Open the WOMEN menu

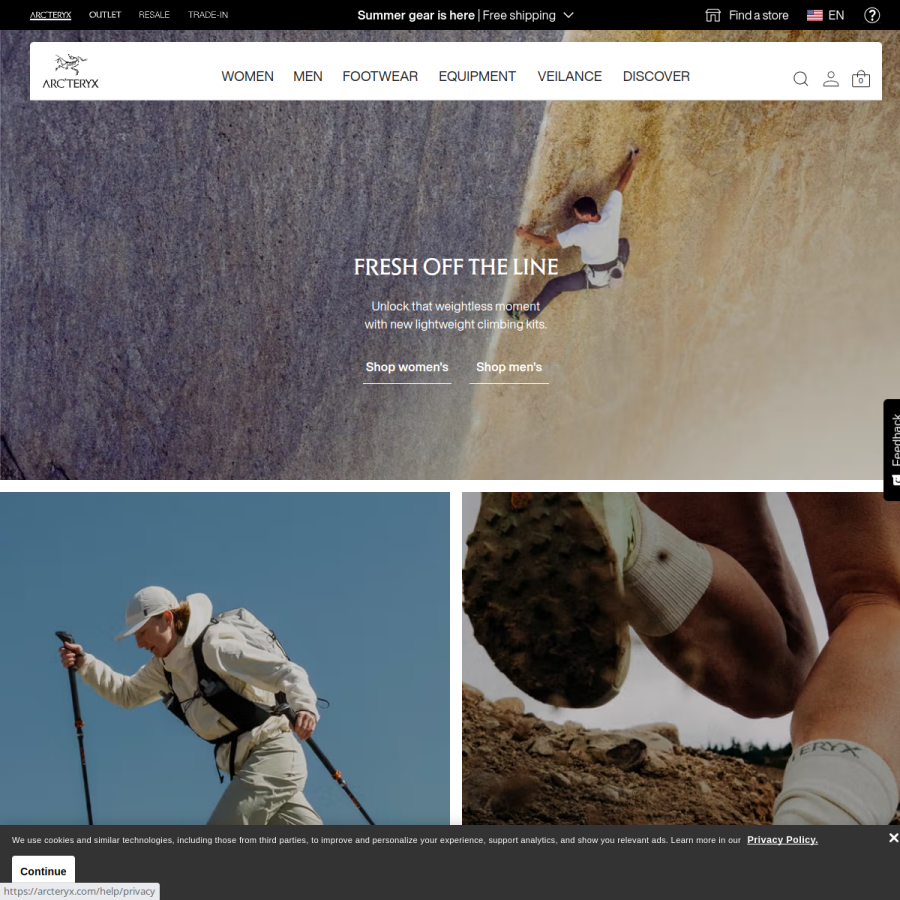point(247,76)
